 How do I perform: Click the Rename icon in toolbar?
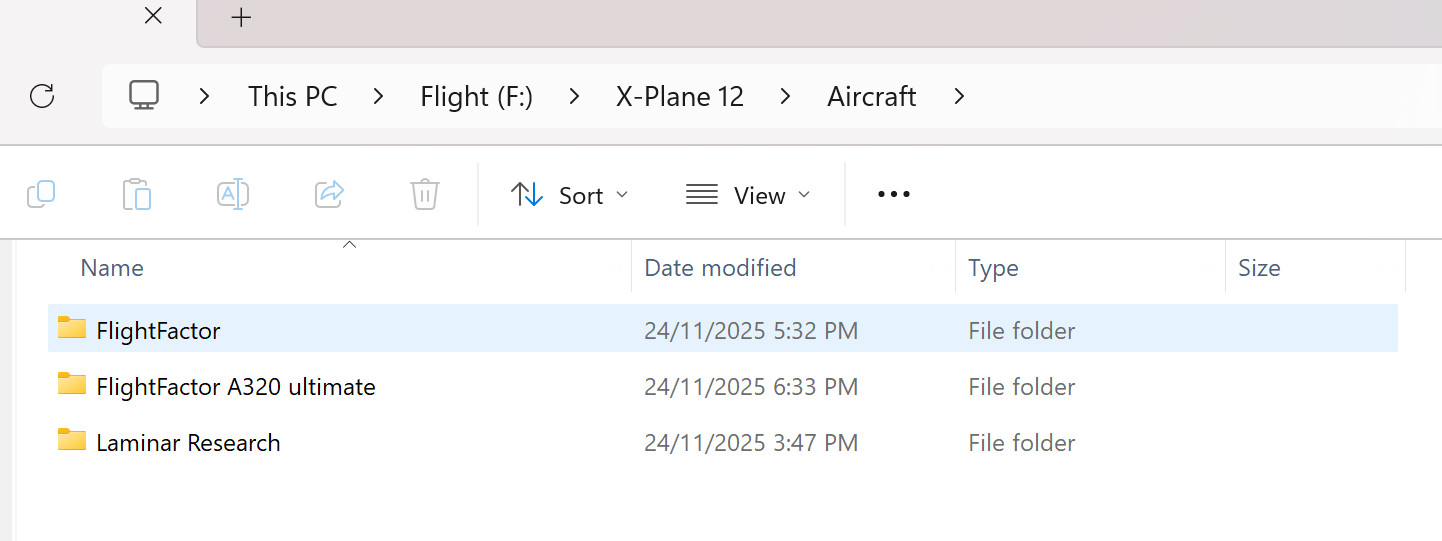[x=233, y=194]
